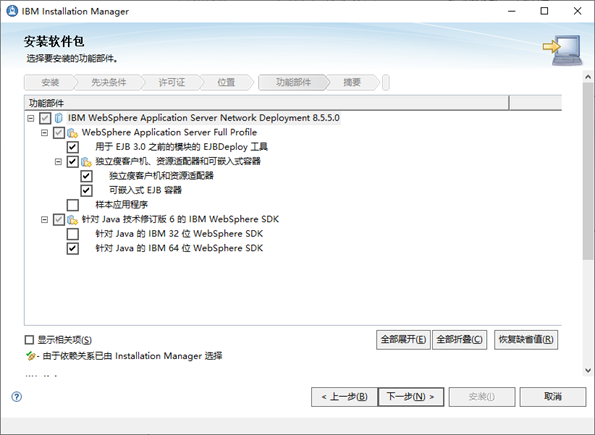
Task: Close the IBM Installation Manager window
Action: click(578, 11)
